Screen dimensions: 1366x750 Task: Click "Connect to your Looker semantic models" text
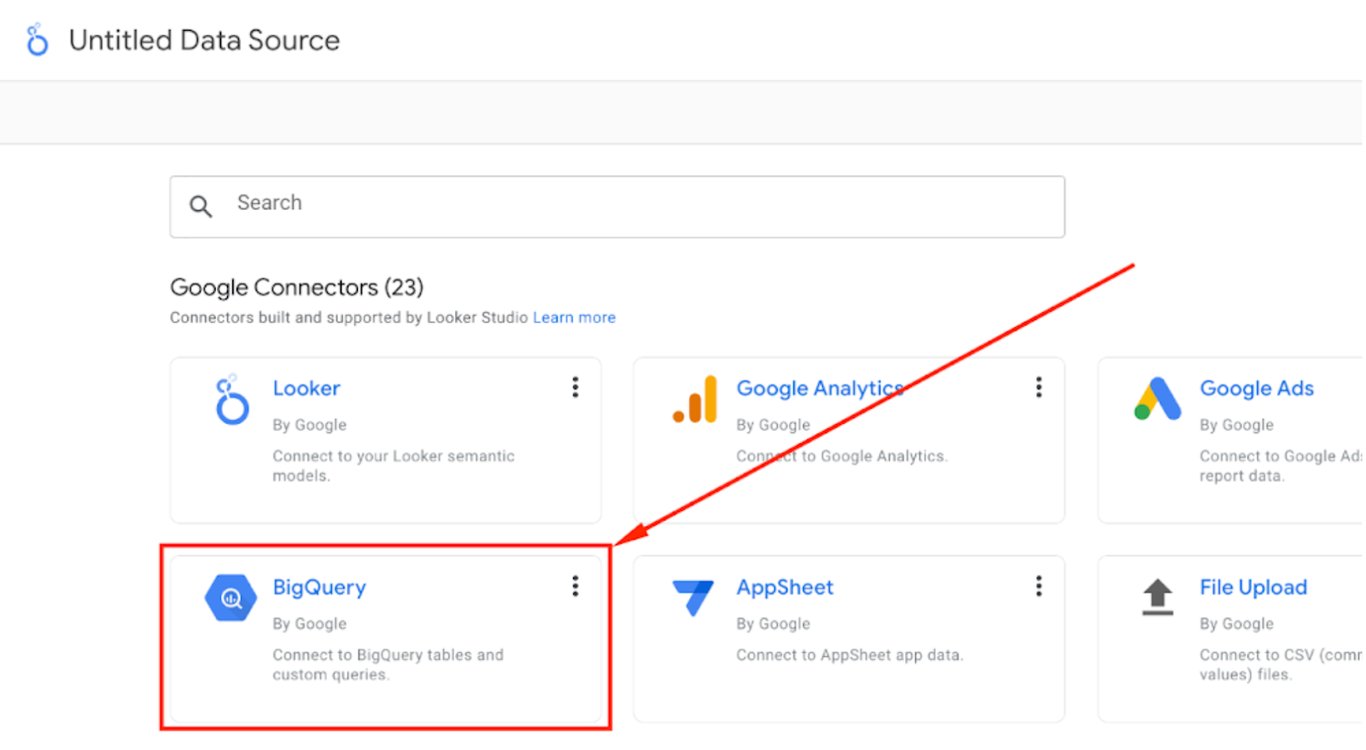coord(394,466)
